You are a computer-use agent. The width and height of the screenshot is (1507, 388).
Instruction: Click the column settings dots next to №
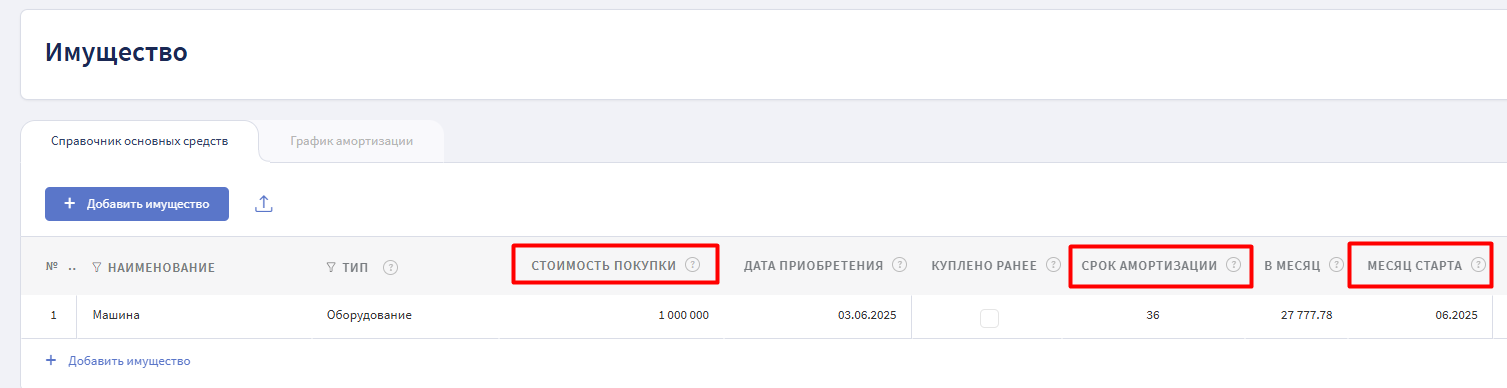tap(72, 268)
